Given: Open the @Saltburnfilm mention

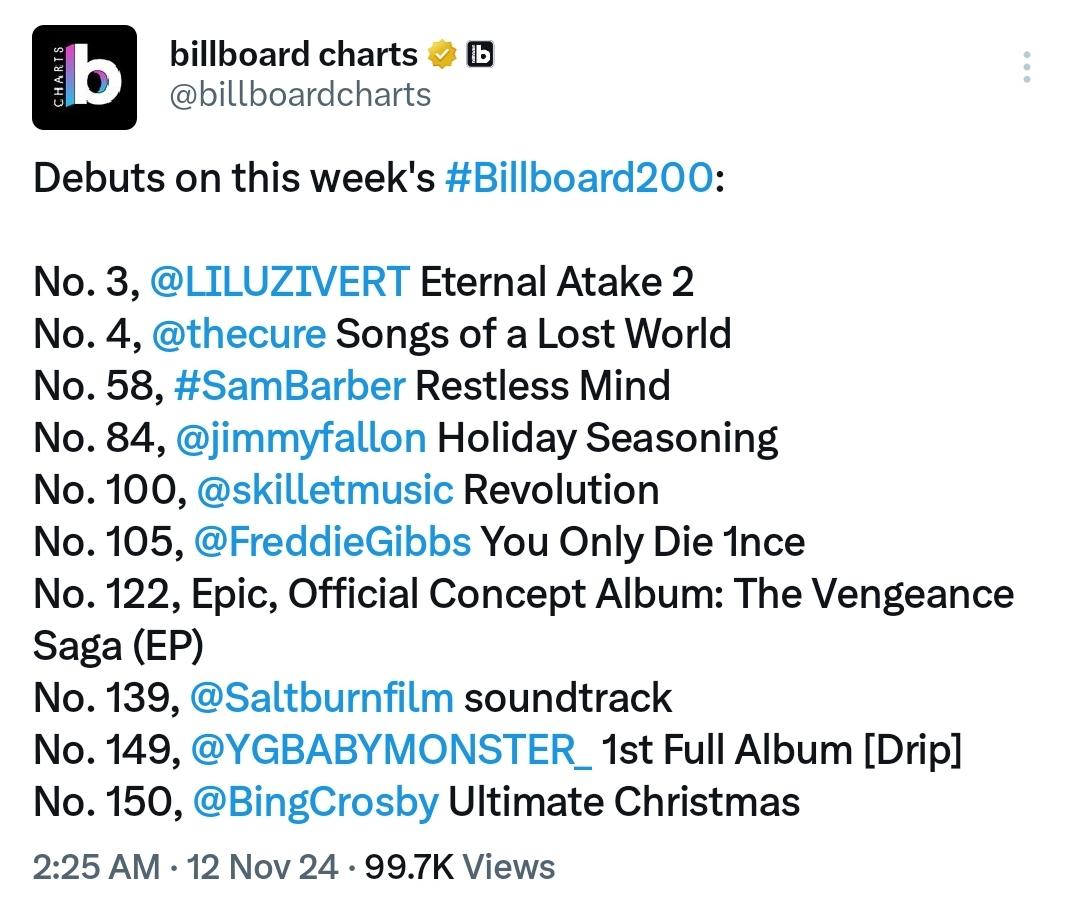Looking at the screenshot, I should click(x=322, y=698).
